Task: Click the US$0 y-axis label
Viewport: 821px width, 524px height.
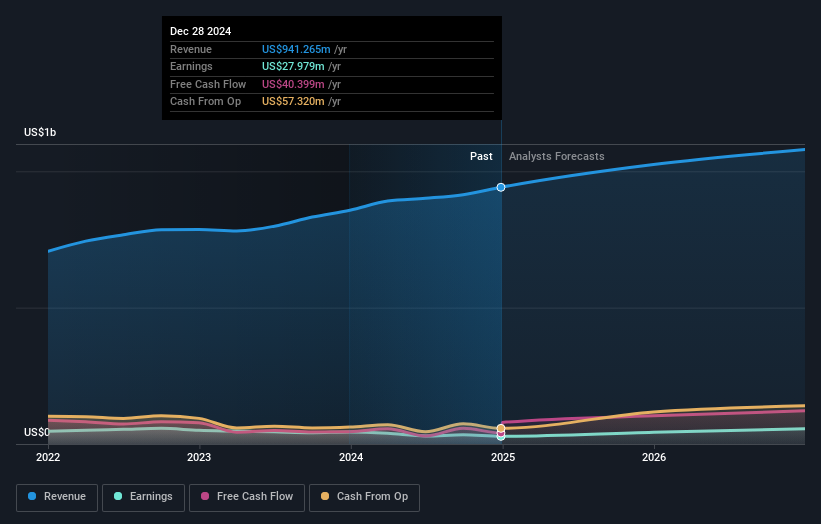Action: pos(37,432)
